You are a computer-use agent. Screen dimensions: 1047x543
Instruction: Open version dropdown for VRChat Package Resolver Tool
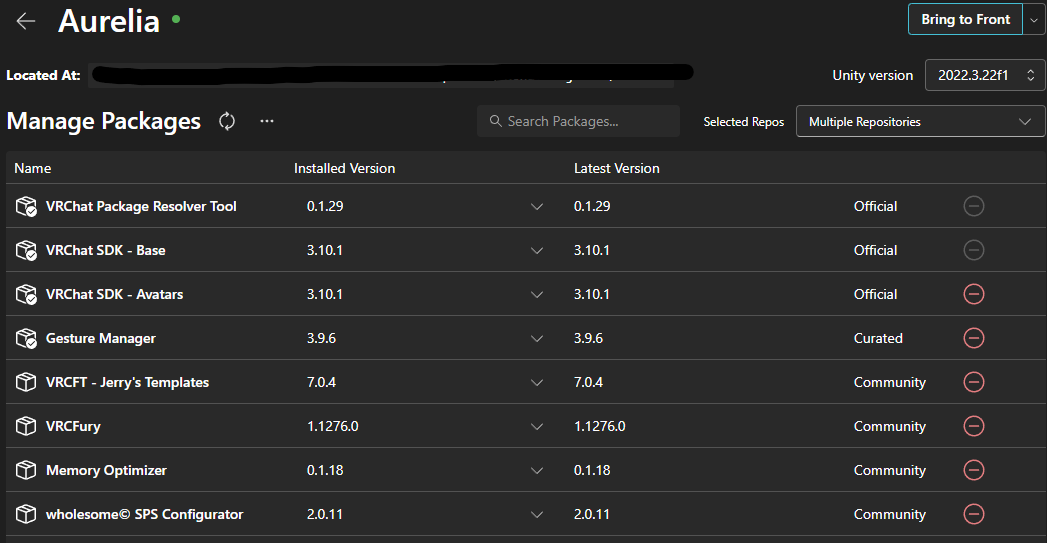click(x=537, y=207)
